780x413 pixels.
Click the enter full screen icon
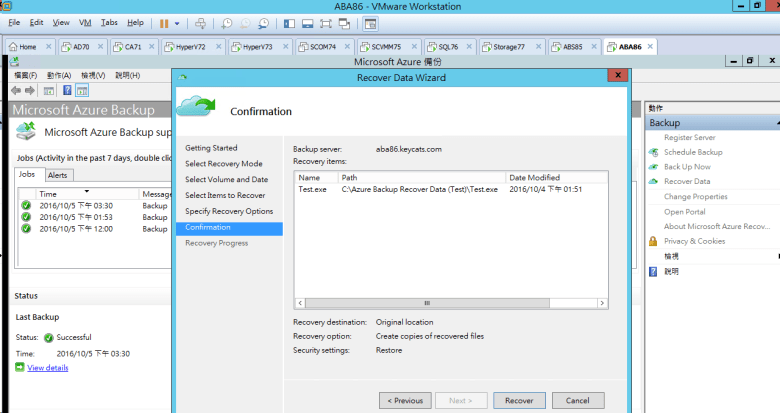coord(326,22)
